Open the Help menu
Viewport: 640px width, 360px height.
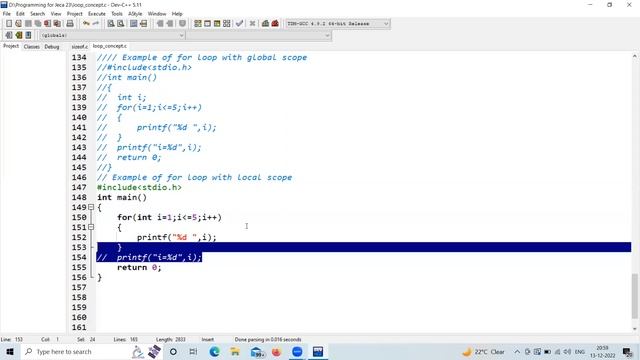click(177, 14)
